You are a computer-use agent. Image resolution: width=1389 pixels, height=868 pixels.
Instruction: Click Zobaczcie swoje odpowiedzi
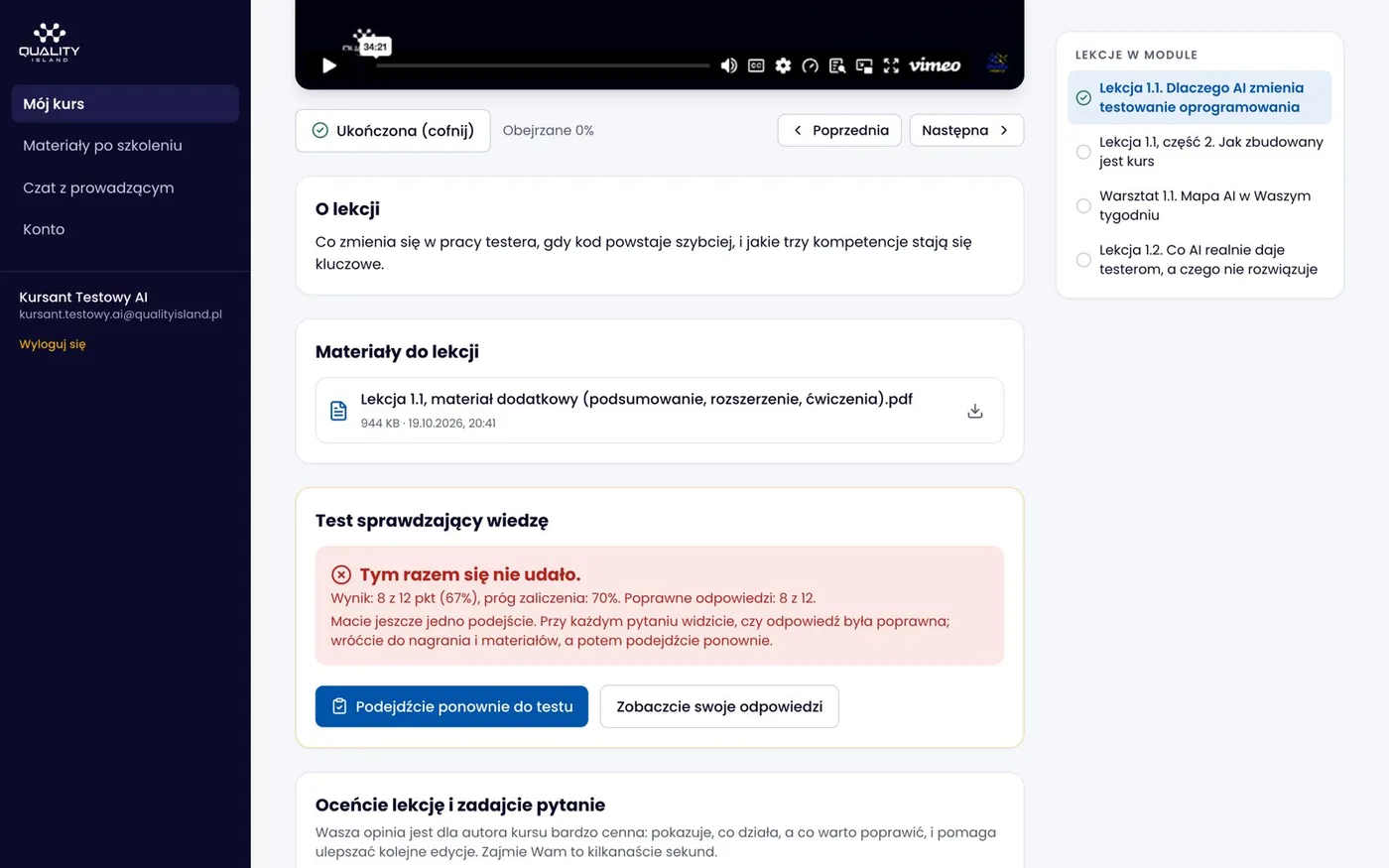719,706
